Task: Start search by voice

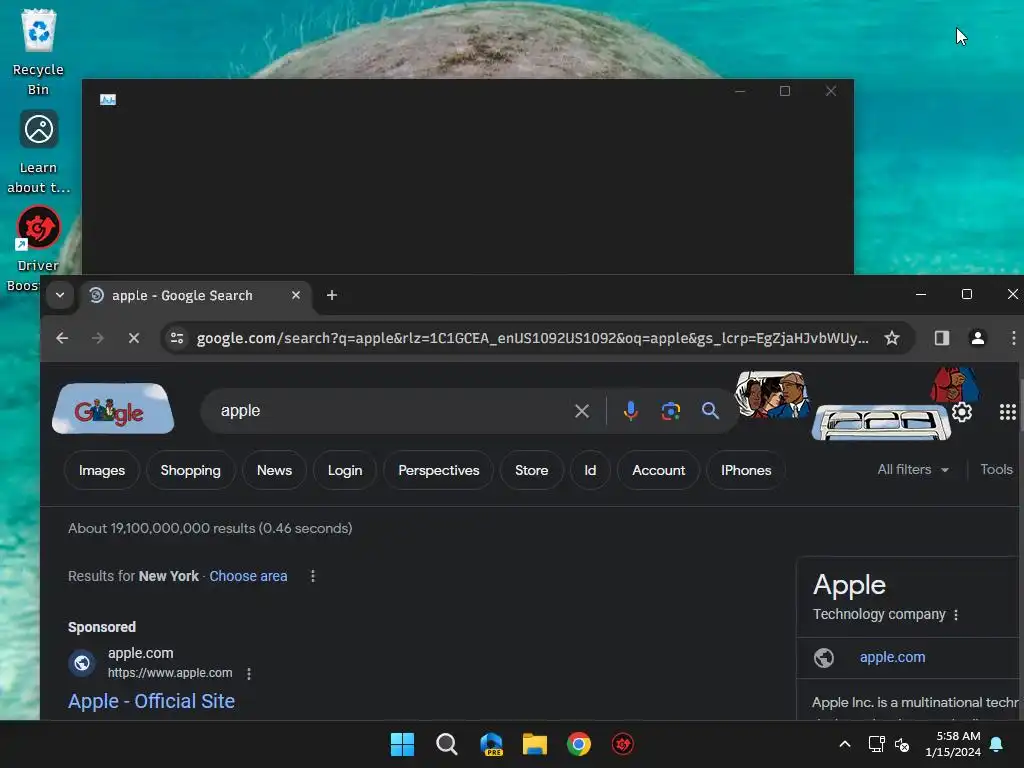Action: (x=630, y=411)
